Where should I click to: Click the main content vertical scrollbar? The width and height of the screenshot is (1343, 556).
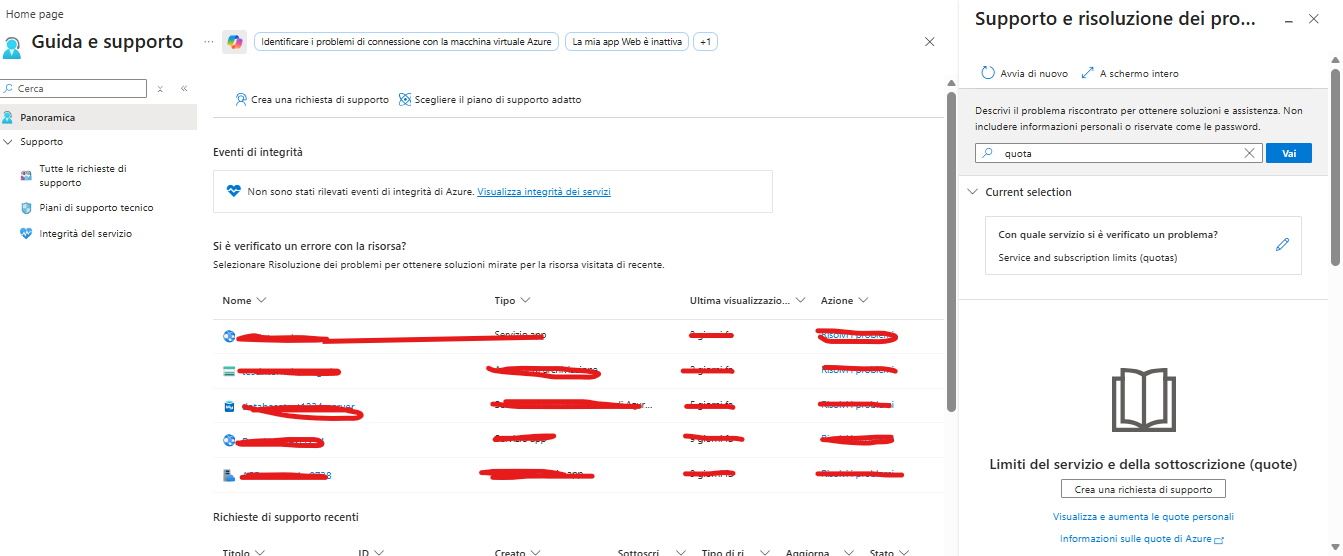click(x=951, y=250)
